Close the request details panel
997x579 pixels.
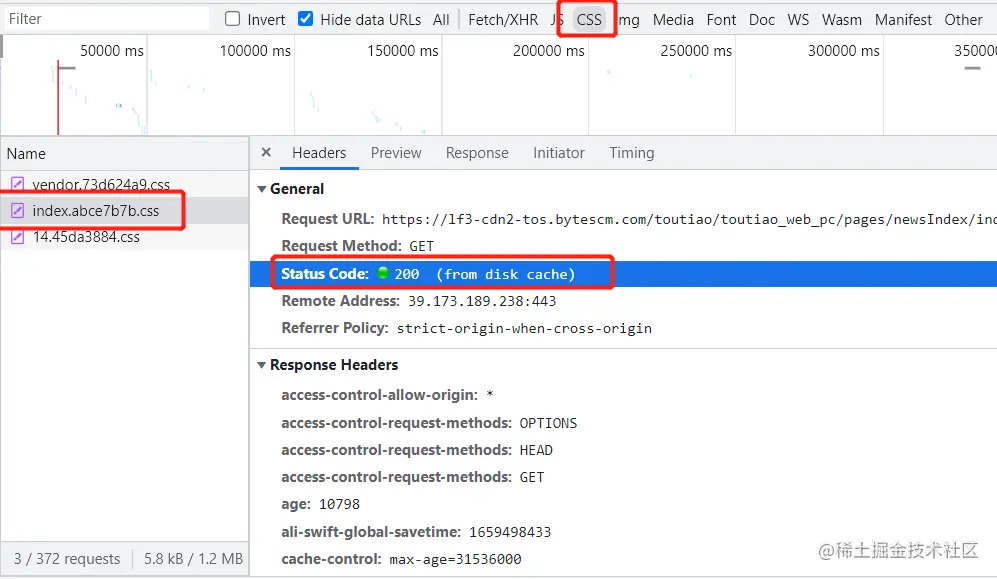266,153
